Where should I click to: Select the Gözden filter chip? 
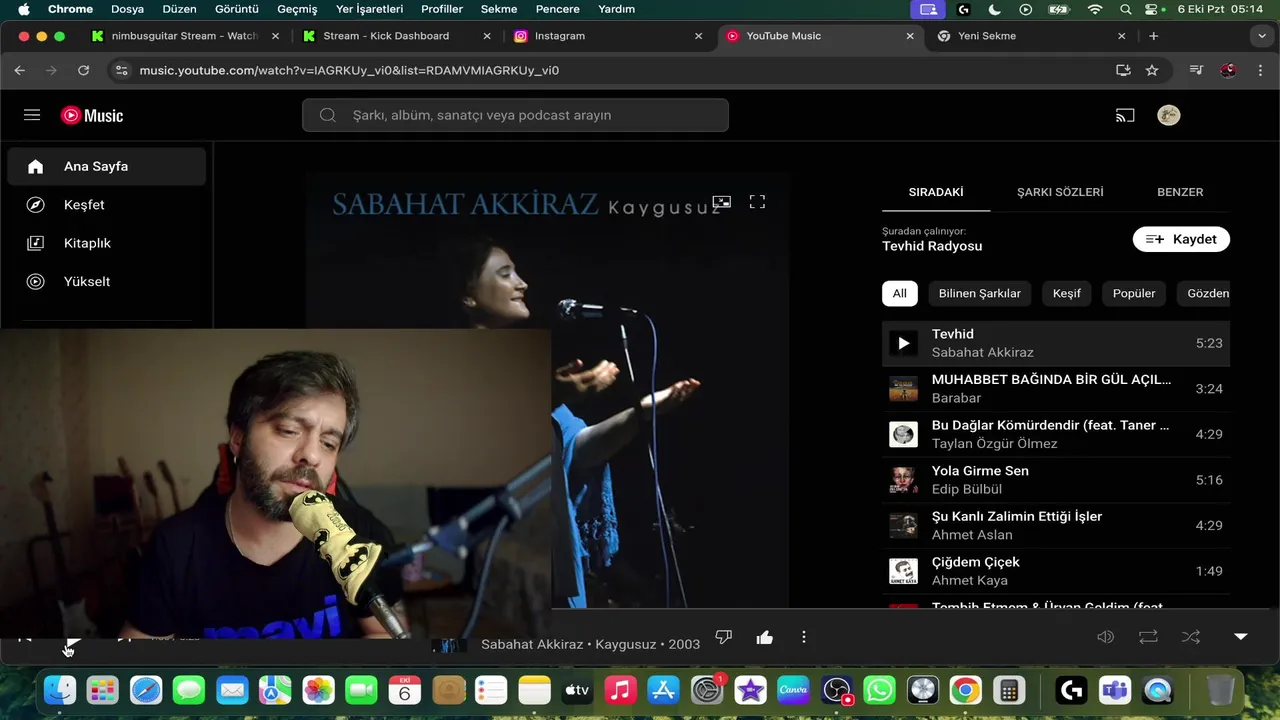point(1204,293)
